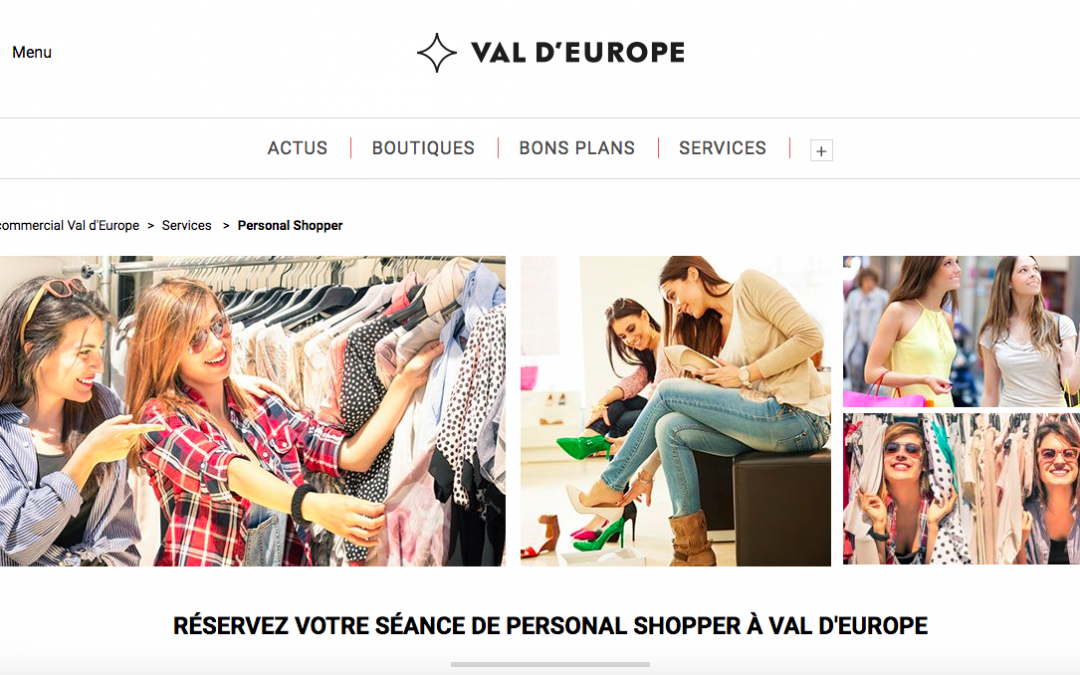Select BONS PLANS in the navigation bar

(577, 148)
